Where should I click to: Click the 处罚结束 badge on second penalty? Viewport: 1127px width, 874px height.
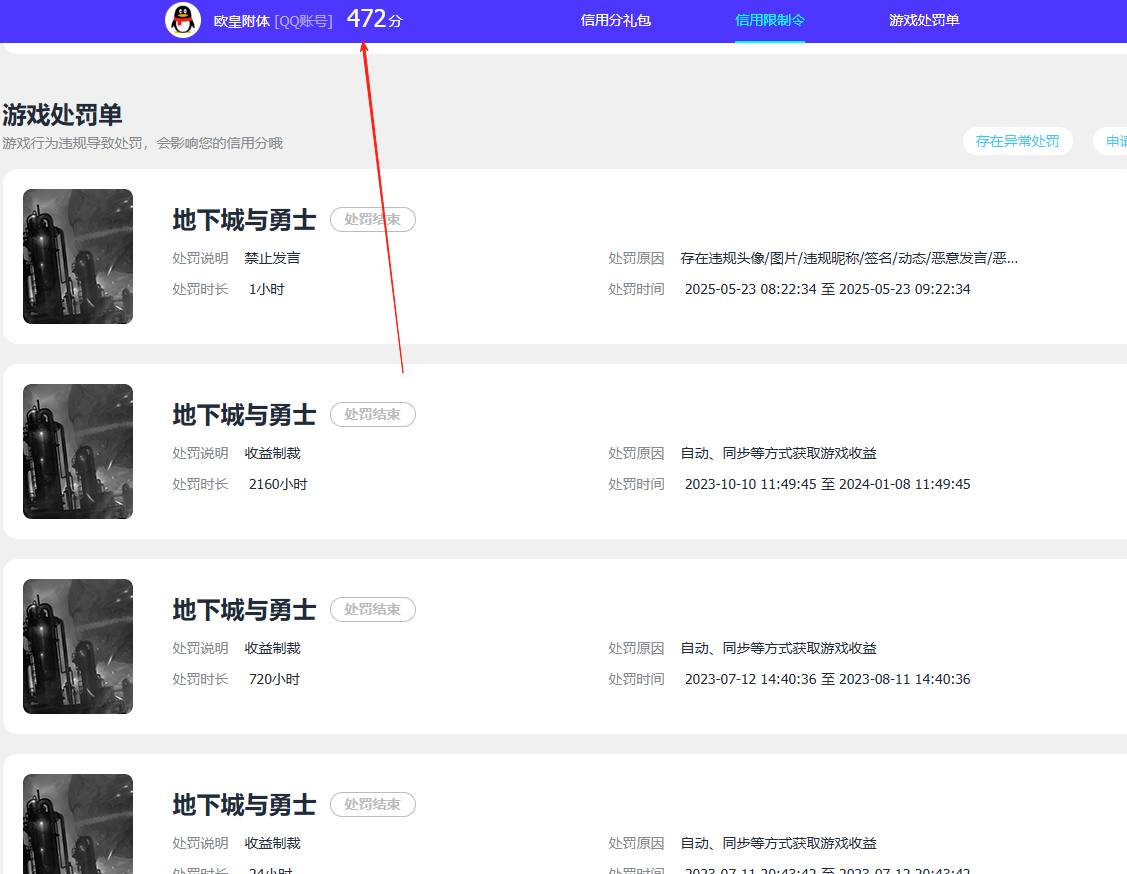[372, 414]
